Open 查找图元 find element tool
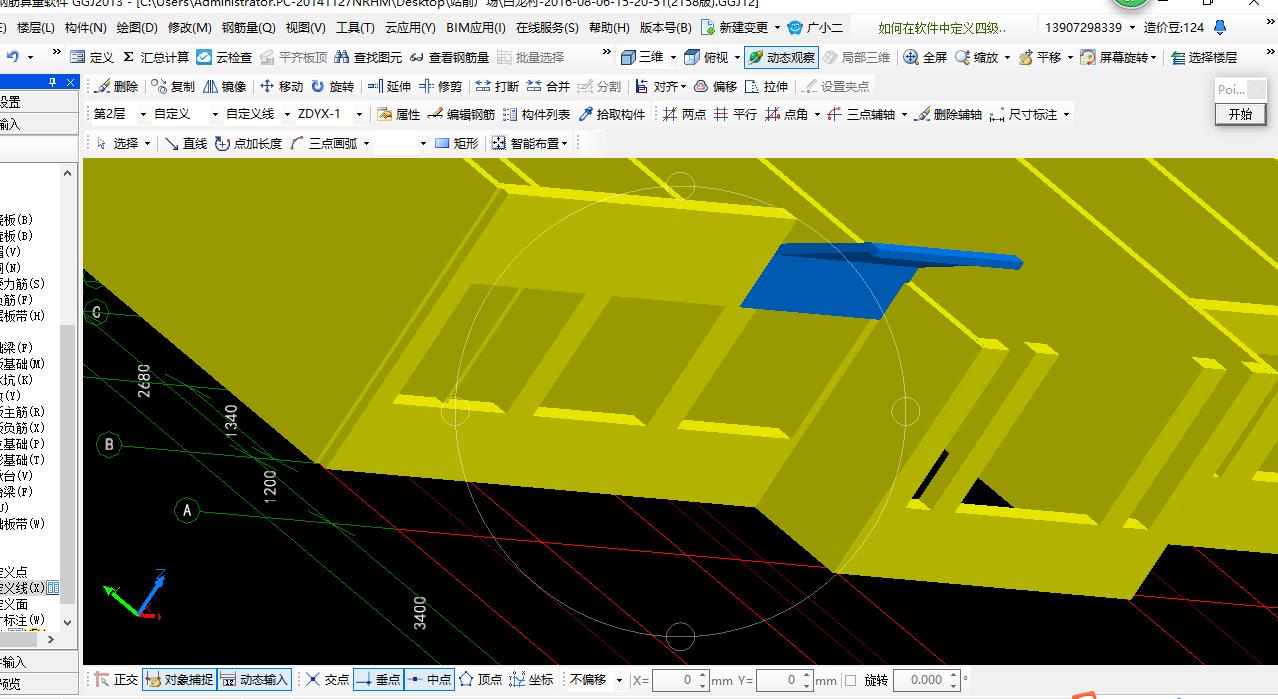 (x=370, y=57)
